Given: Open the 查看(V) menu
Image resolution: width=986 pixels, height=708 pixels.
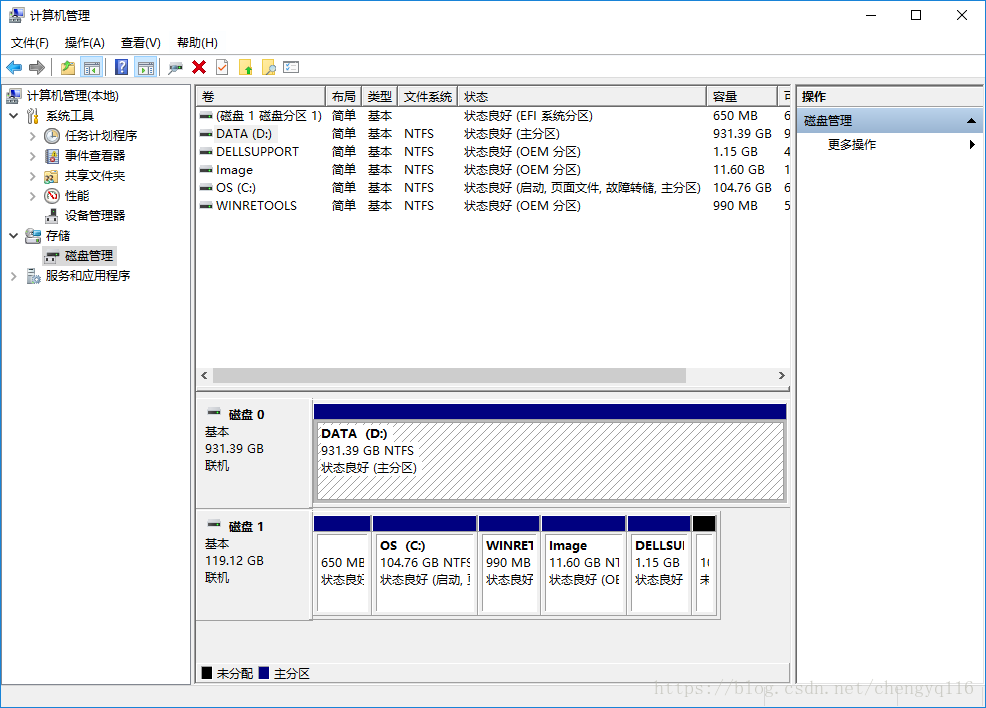Looking at the screenshot, I should click(140, 43).
